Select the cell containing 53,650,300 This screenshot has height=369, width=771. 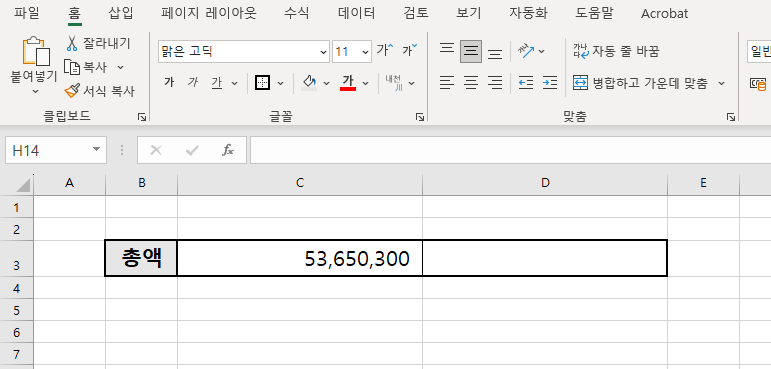click(x=300, y=258)
